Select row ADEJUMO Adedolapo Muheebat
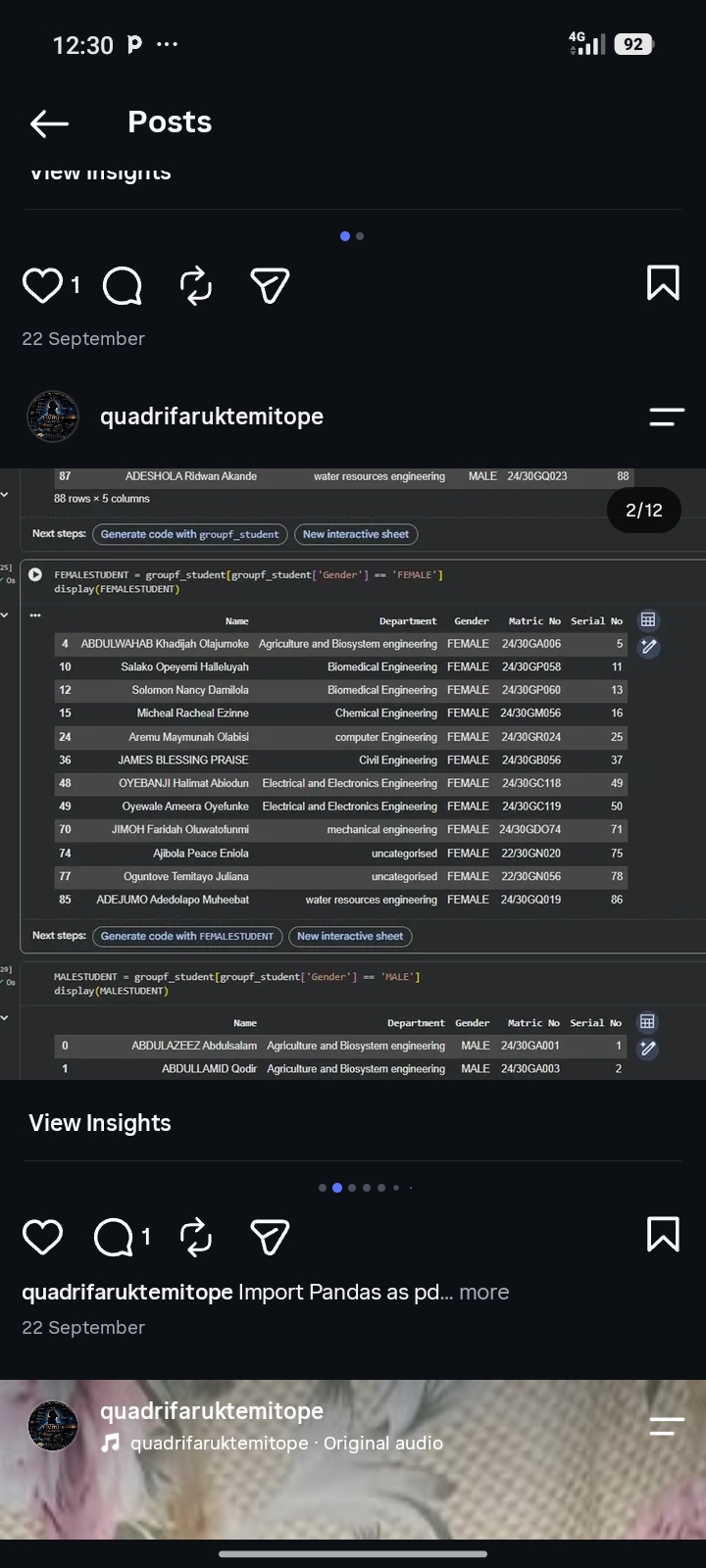Screen dimensions: 706x1568 [339, 900]
